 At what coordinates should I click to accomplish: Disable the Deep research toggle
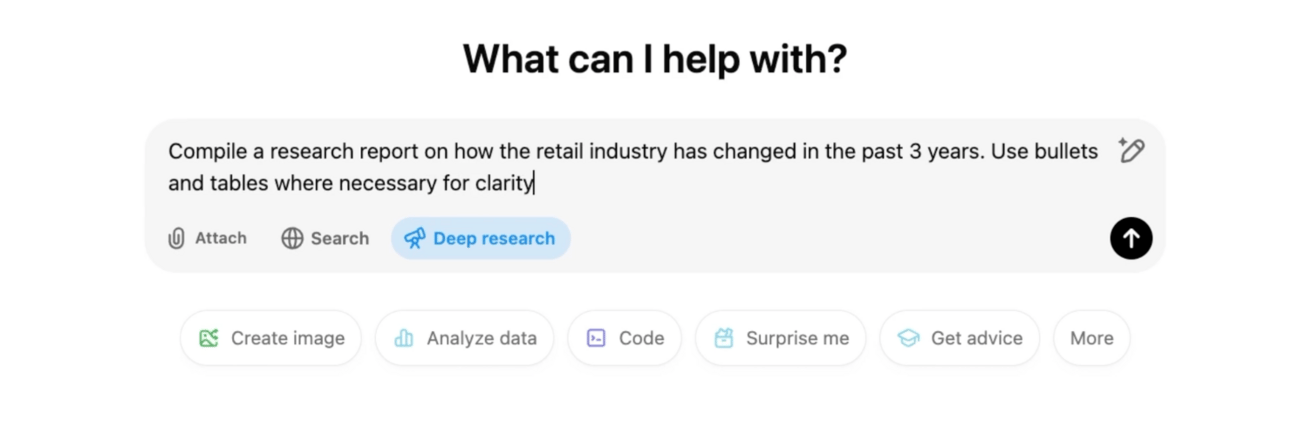[x=481, y=238]
